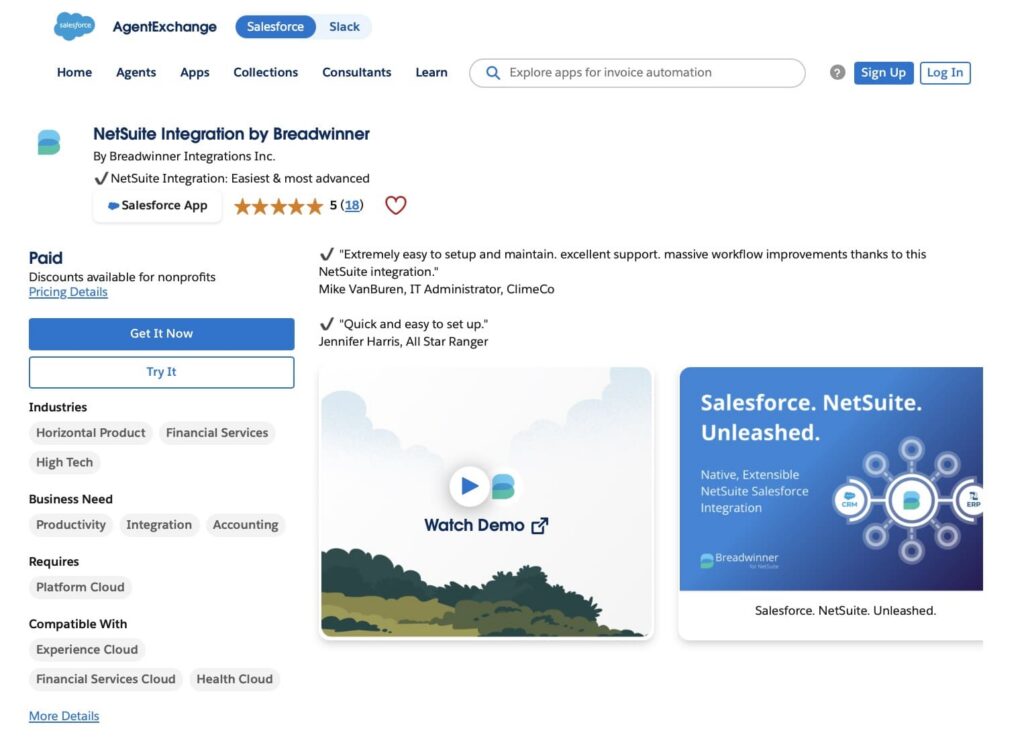
Task: Select the Platform Cloud requirement tag
Action: point(80,587)
